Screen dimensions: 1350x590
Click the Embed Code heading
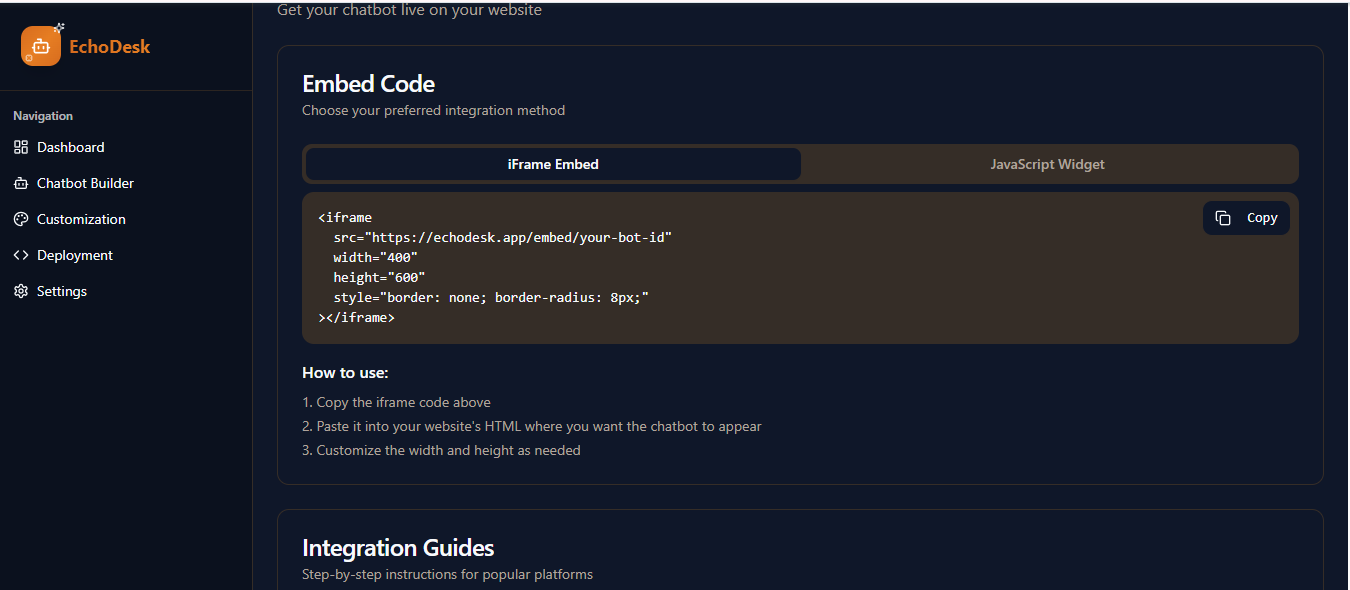pos(369,84)
